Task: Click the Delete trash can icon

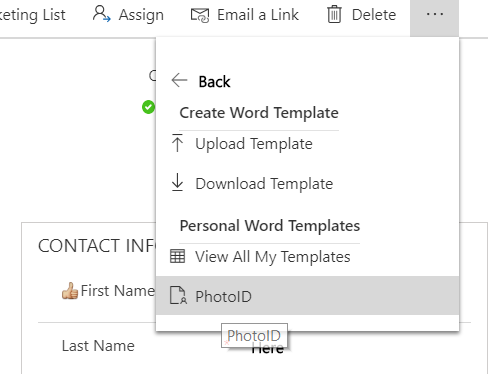Action: pyautogui.click(x=334, y=15)
